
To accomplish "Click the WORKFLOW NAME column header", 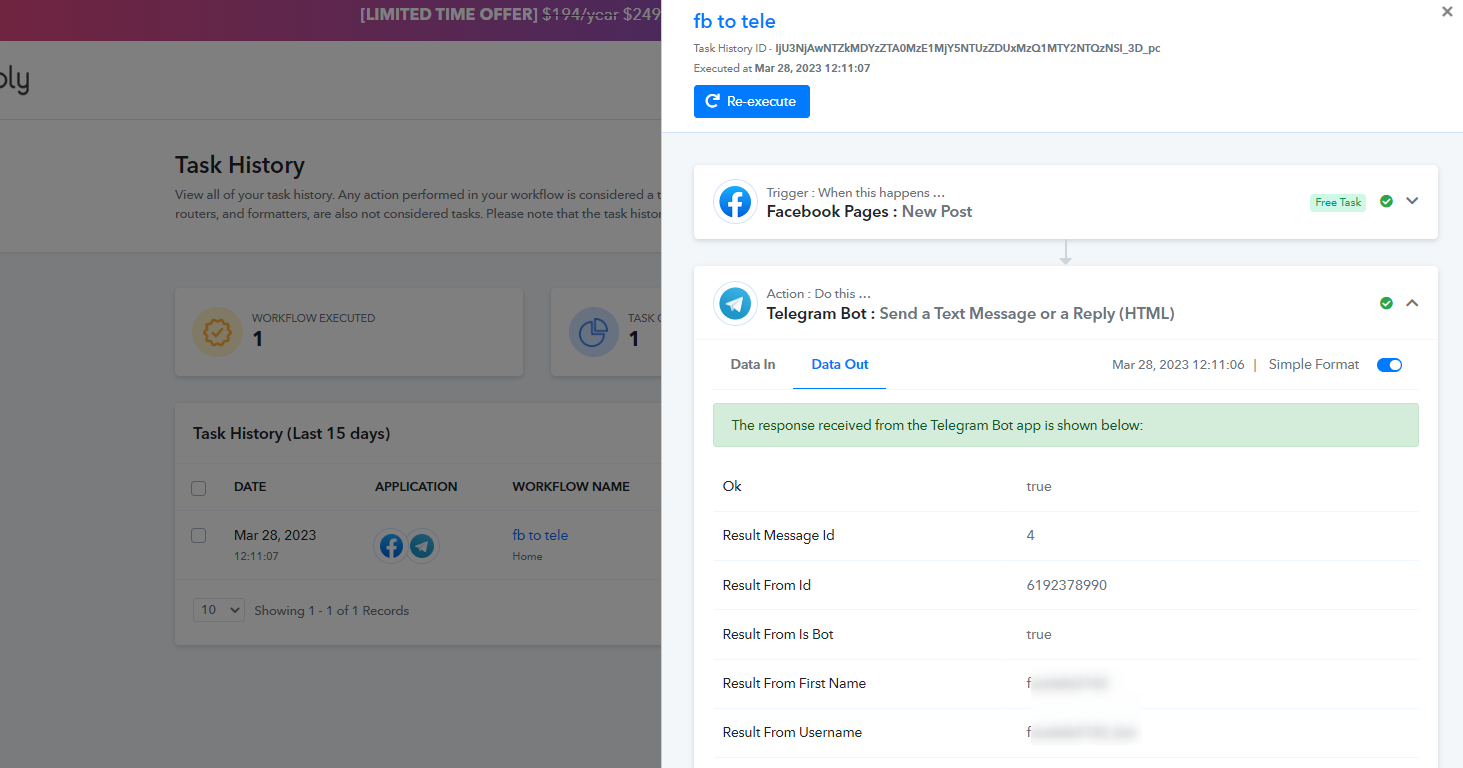I will coord(571,487).
